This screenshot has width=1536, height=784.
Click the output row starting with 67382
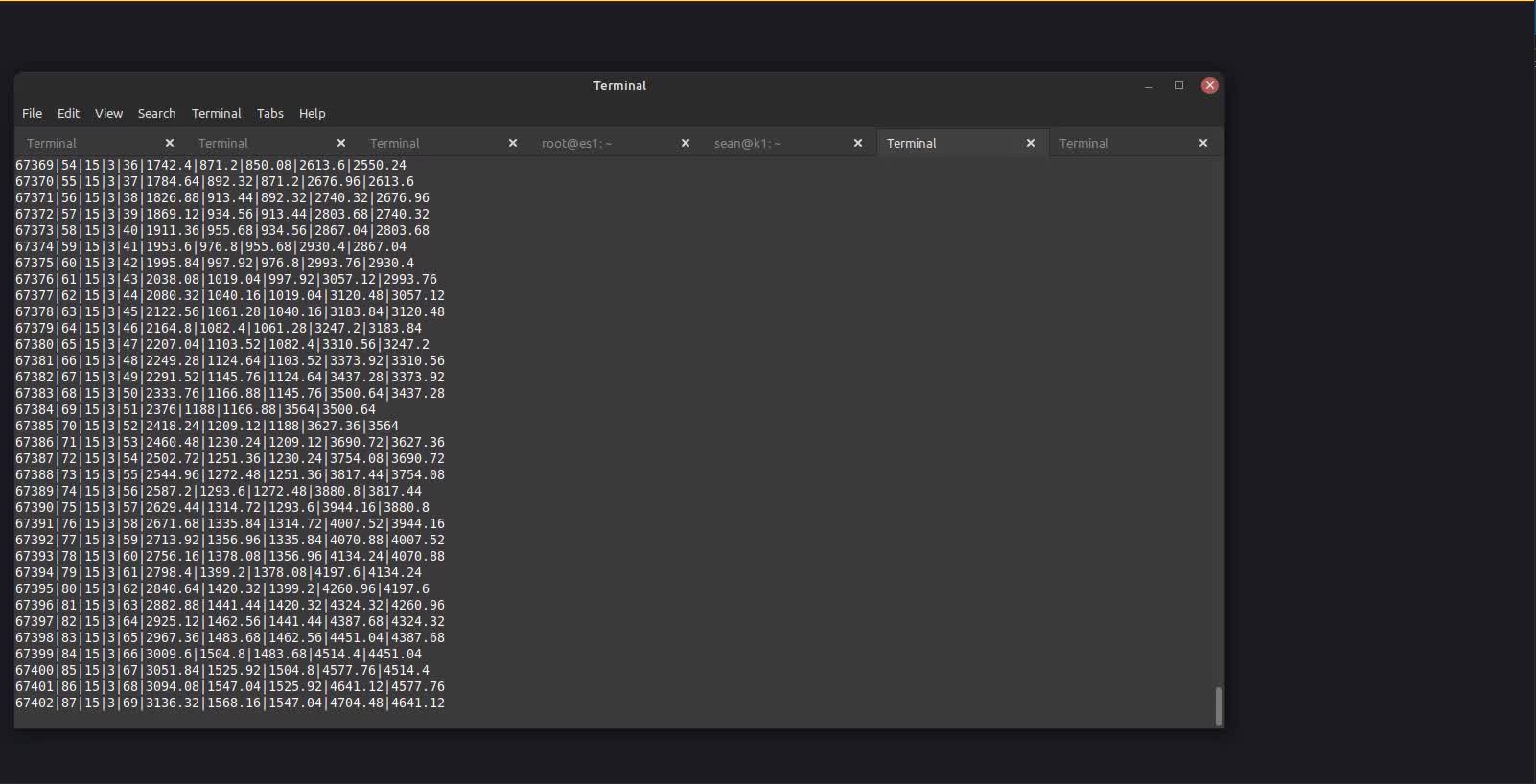pos(230,377)
